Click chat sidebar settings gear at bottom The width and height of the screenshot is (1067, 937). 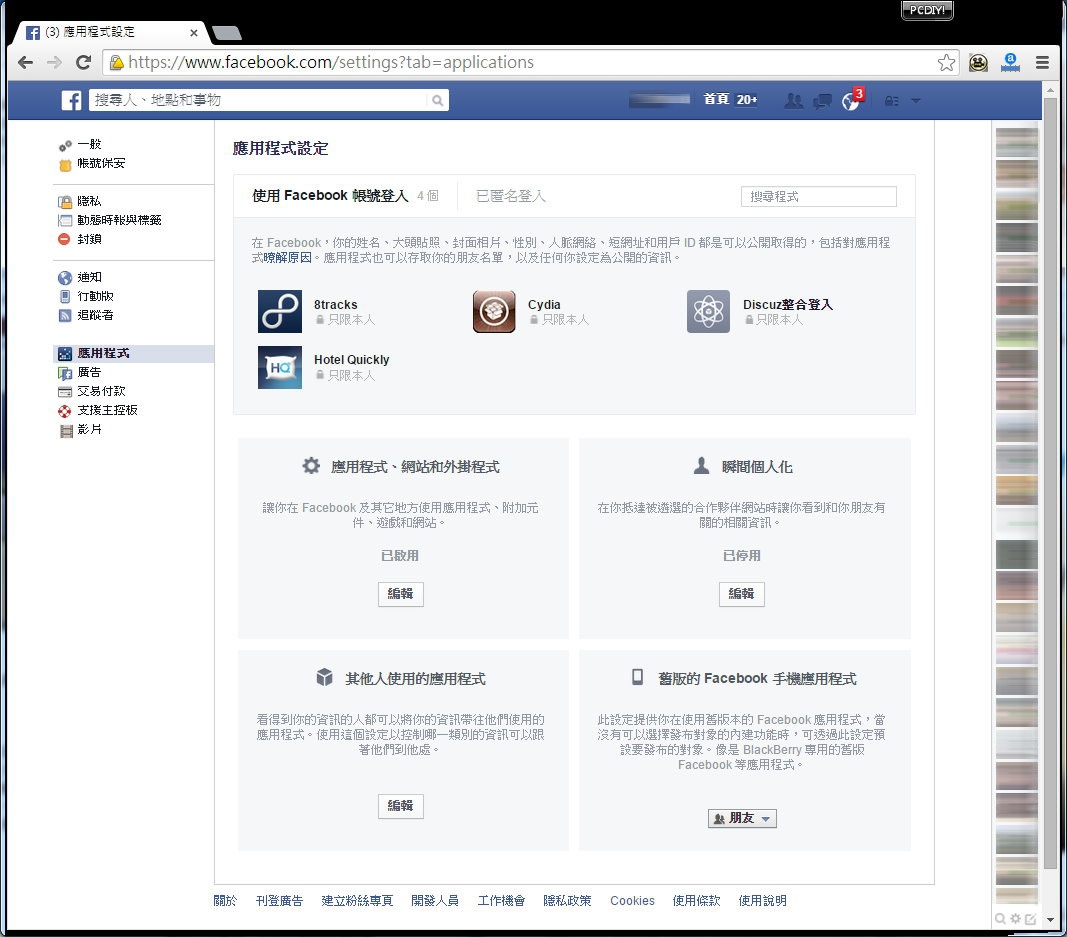[x=1015, y=919]
